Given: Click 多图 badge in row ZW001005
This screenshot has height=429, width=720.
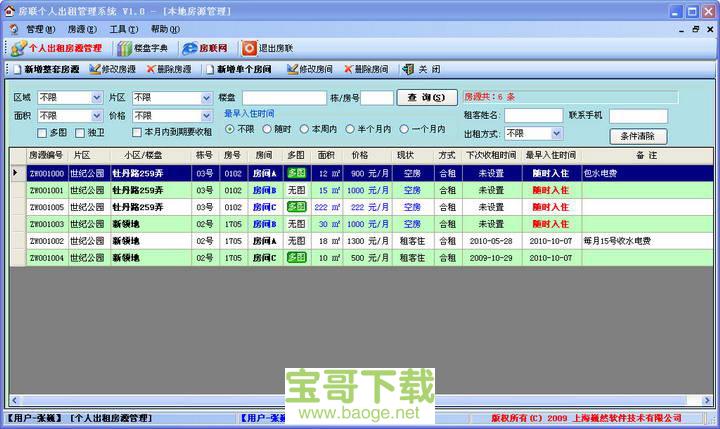Looking at the screenshot, I should pos(297,207).
